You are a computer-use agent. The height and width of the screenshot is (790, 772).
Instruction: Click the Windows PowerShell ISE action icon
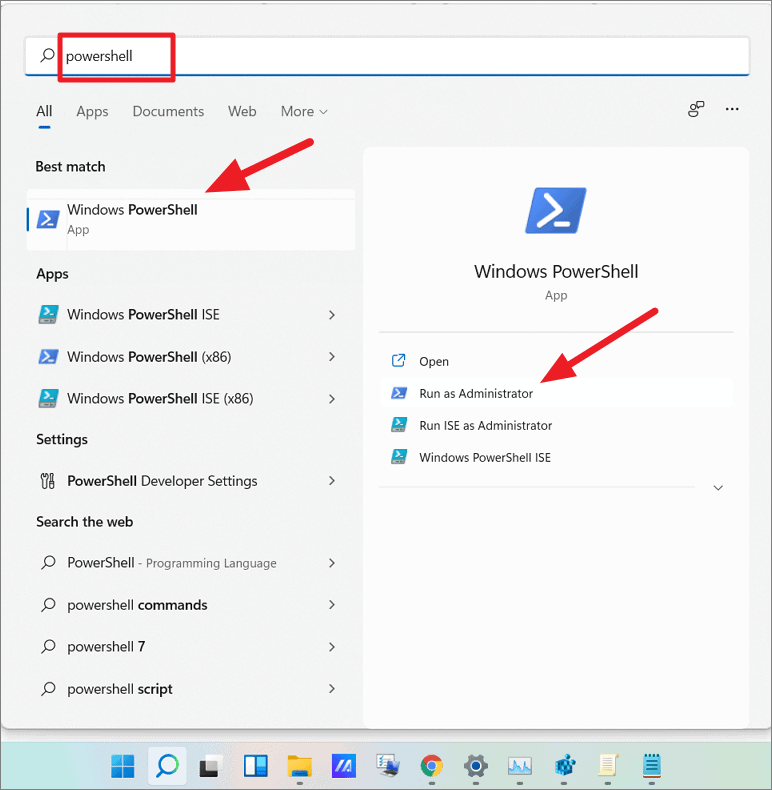(x=399, y=456)
